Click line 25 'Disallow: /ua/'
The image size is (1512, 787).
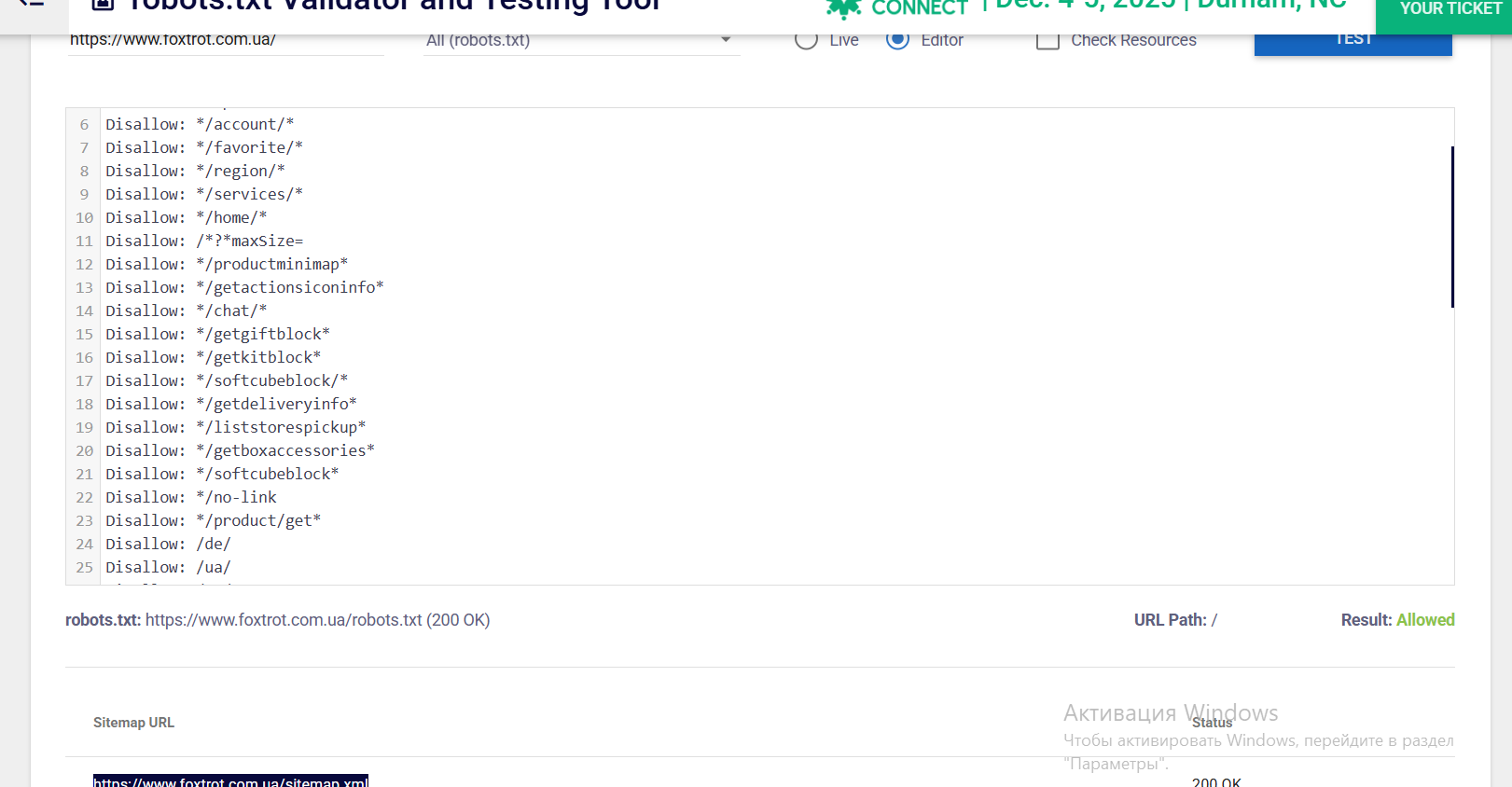[168, 567]
